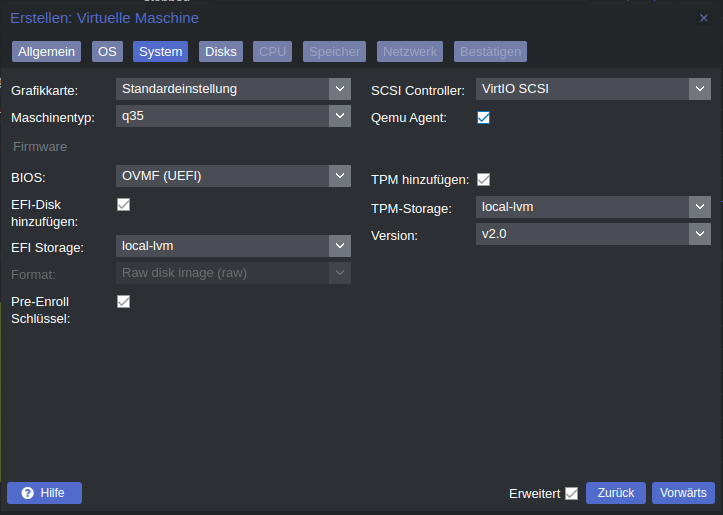Expand the EFI Storage local-lvm dropdown
The height and width of the screenshot is (515, 723).
(x=340, y=246)
